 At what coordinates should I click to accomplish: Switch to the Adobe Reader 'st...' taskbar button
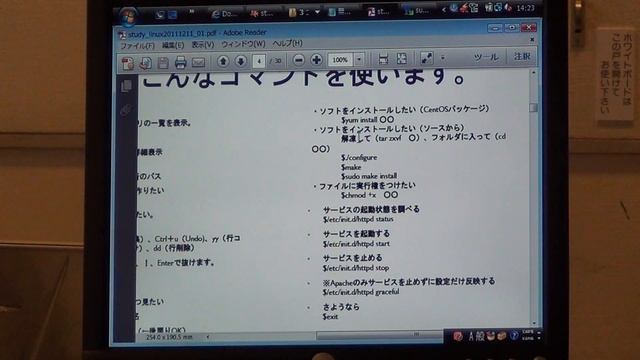(x=380, y=11)
